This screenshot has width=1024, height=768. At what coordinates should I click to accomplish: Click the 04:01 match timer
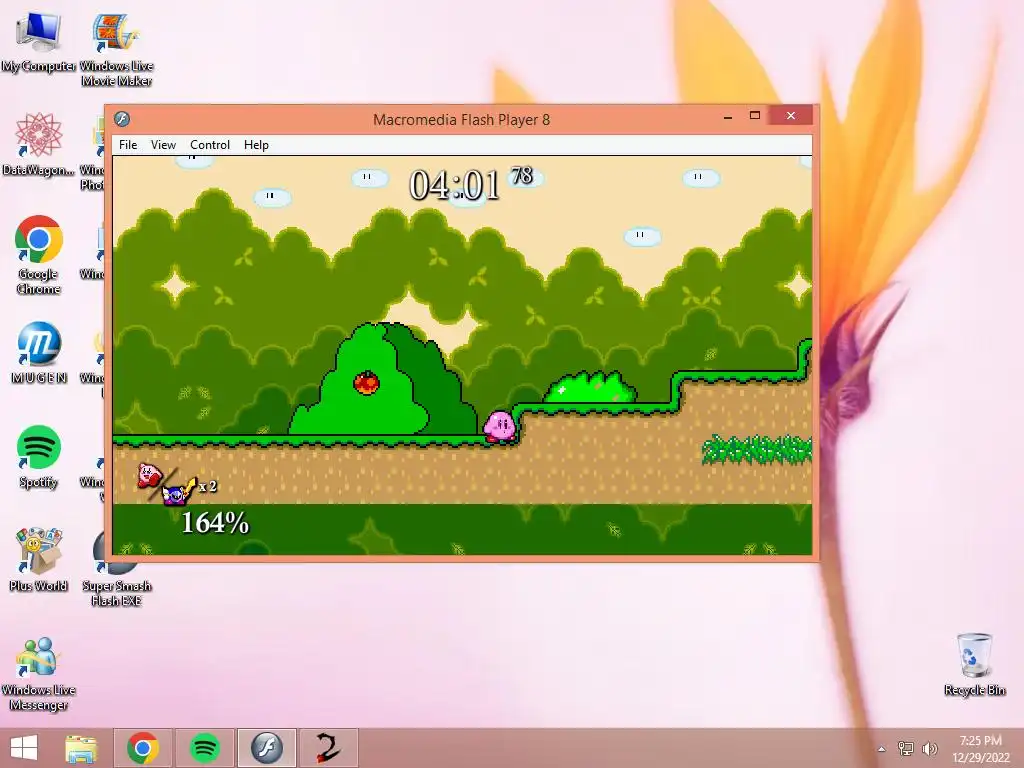[455, 185]
